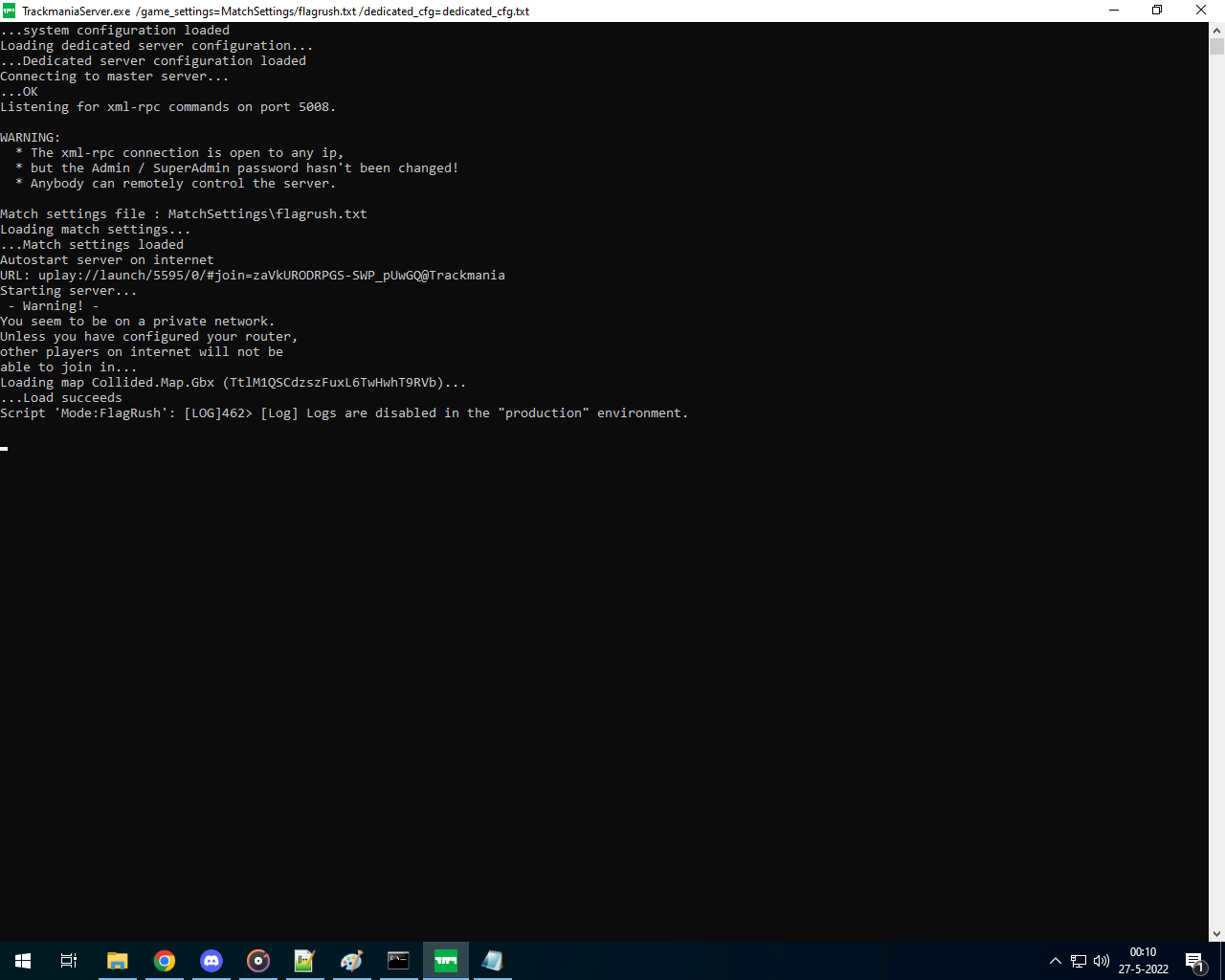Click '...Dedicated server configuration loaded' line
Image resolution: width=1225 pixels, height=980 pixels.
153,61
